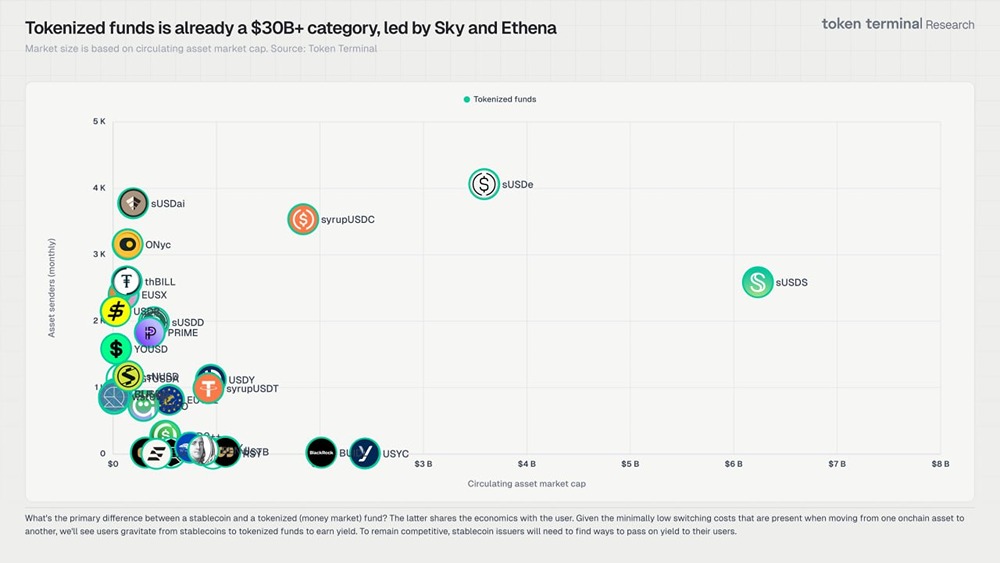This screenshot has height=563, width=1000.
Task: Select the EU flag token icon
Action: point(168,400)
